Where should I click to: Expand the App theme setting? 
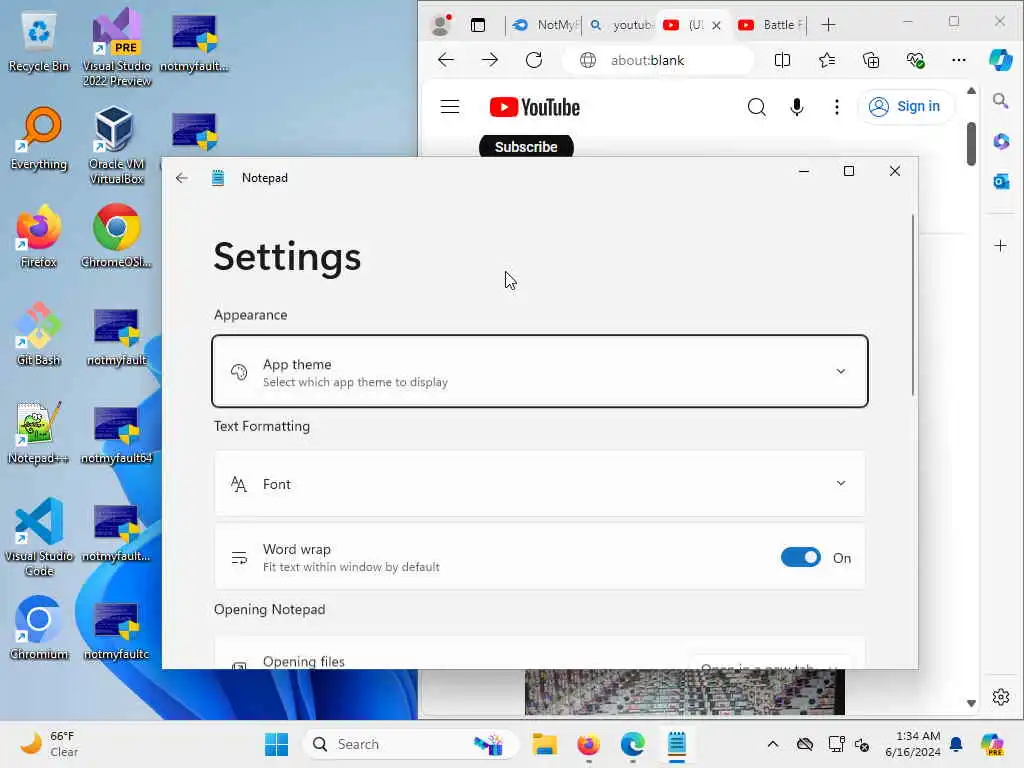coord(539,372)
